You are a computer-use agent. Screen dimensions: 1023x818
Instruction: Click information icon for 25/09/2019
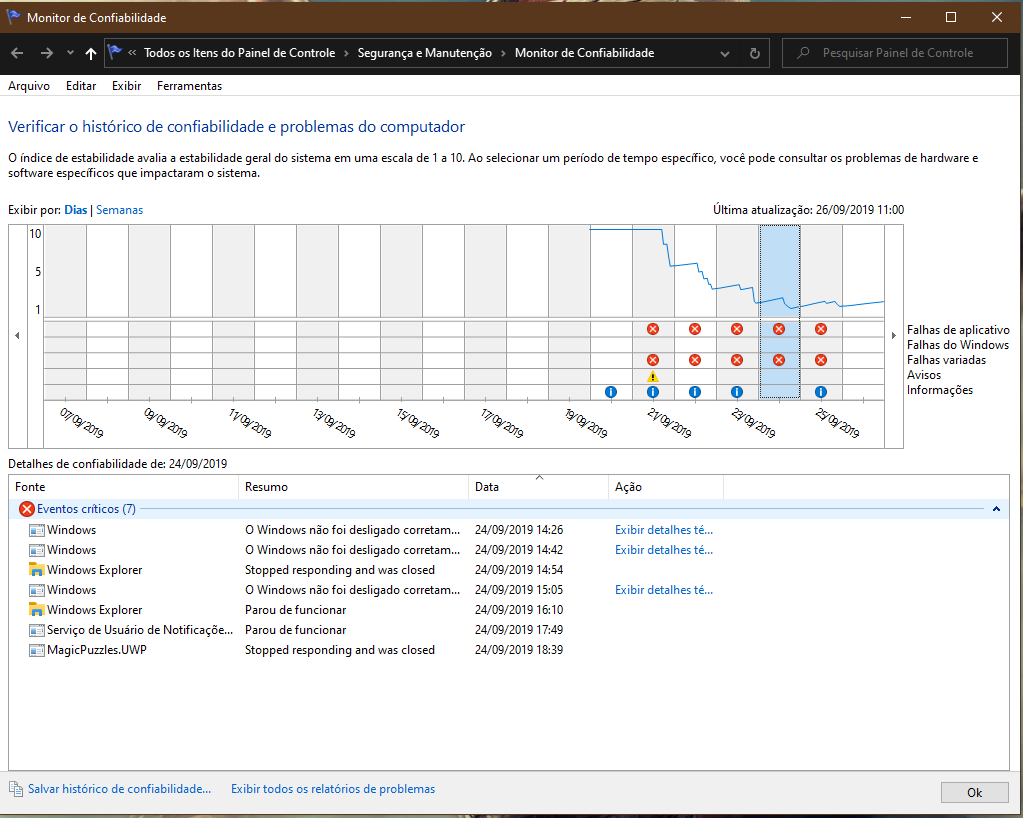(821, 392)
